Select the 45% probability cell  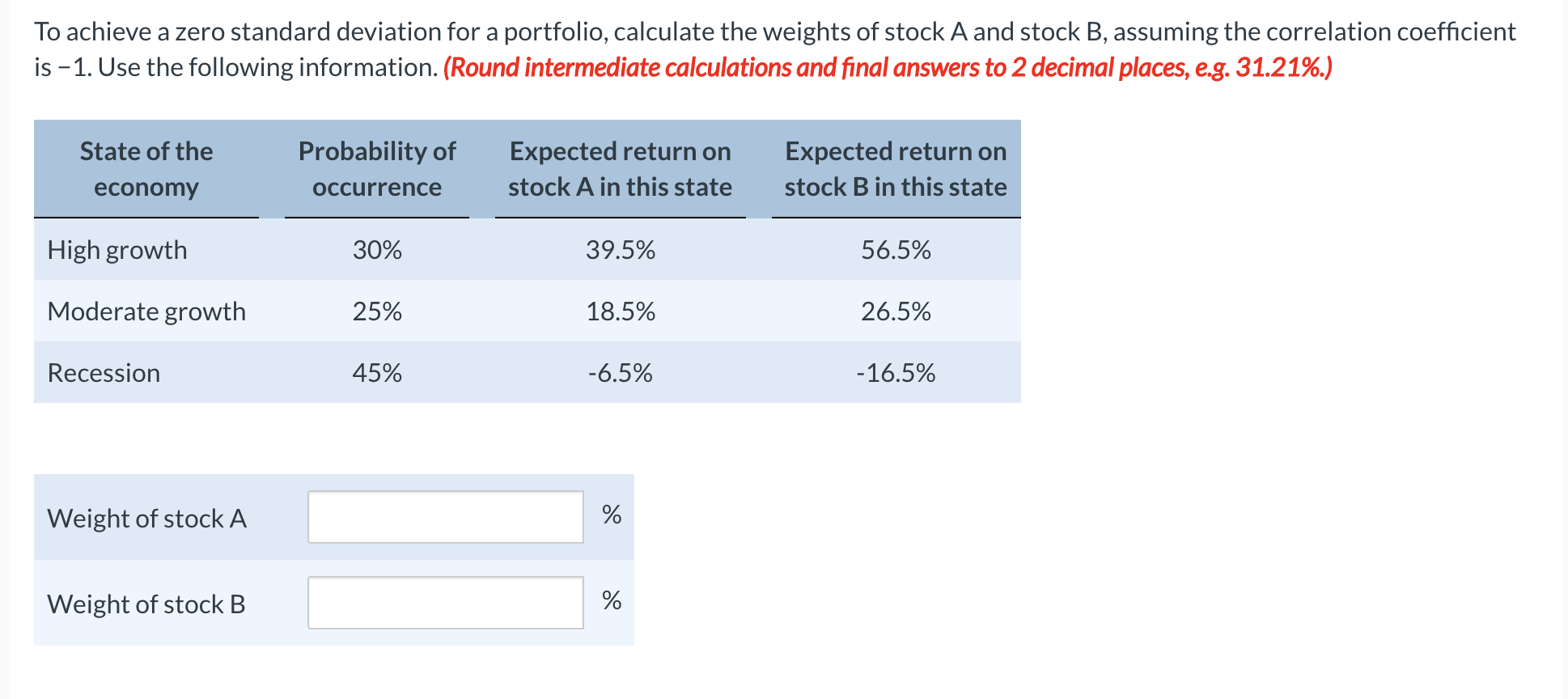[376, 372]
